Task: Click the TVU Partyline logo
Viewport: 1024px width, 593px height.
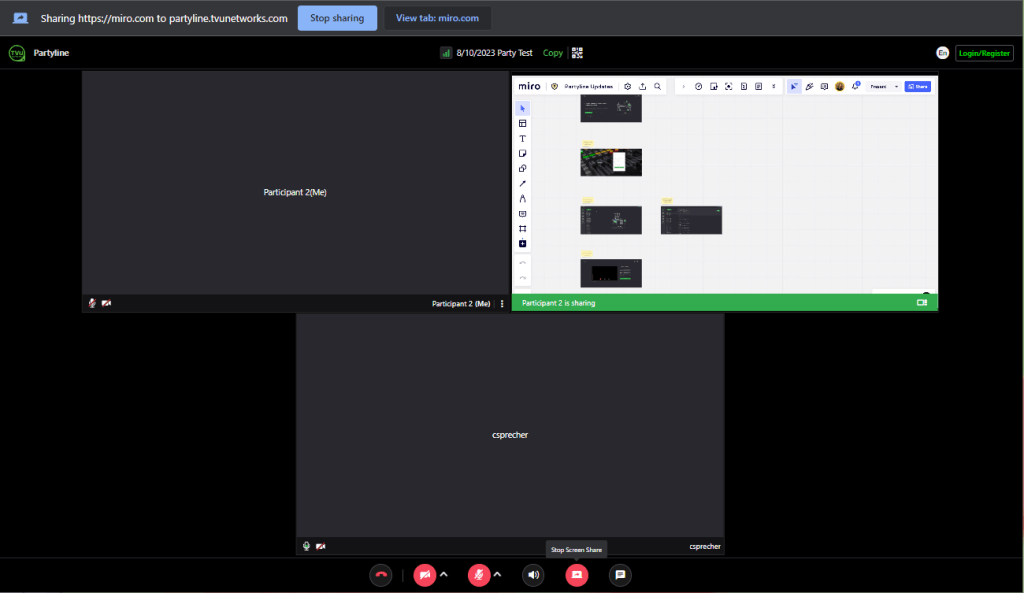Action: (x=17, y=53)
